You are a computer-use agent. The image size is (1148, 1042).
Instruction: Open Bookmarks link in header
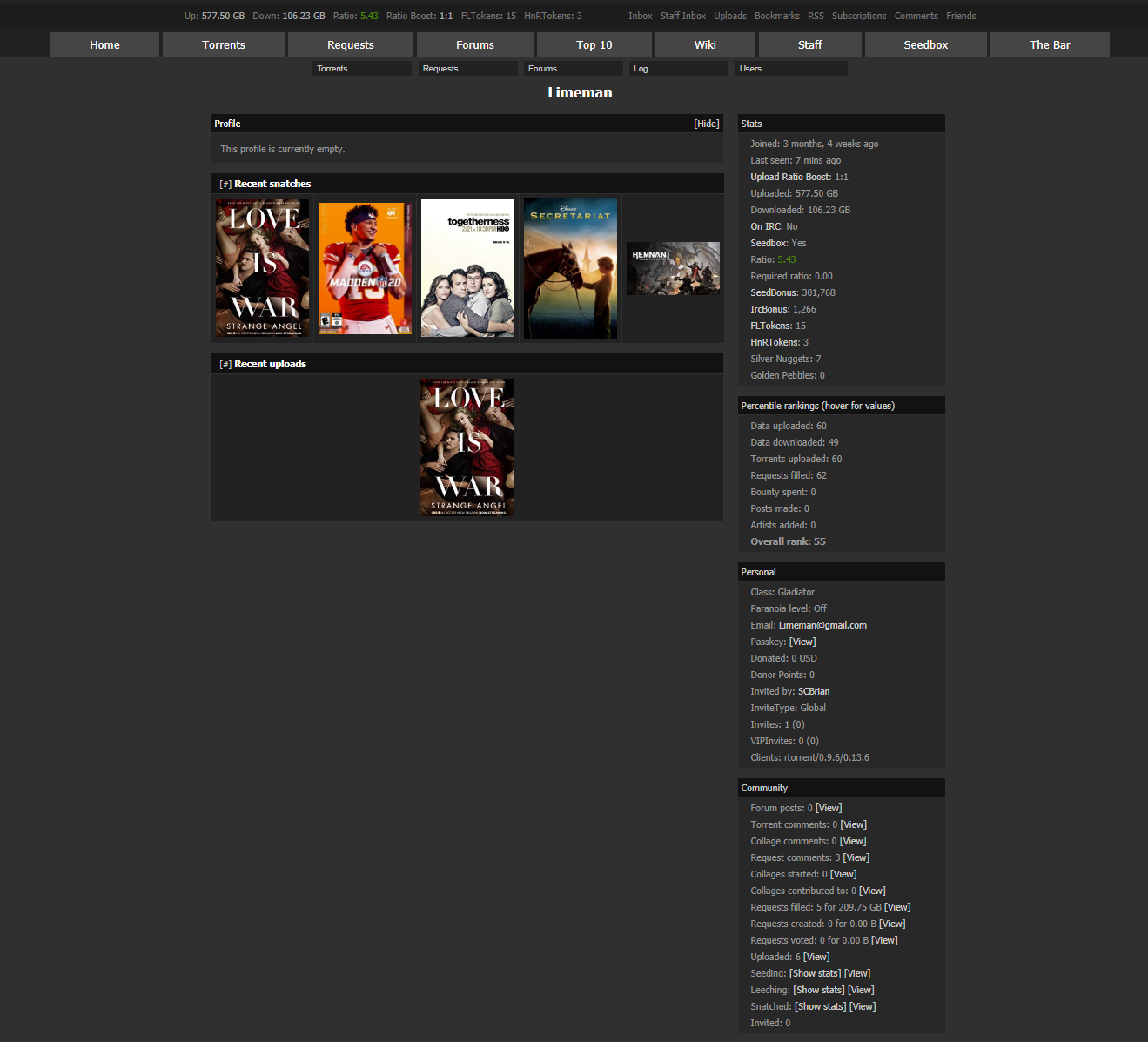[x=777, y=16]
